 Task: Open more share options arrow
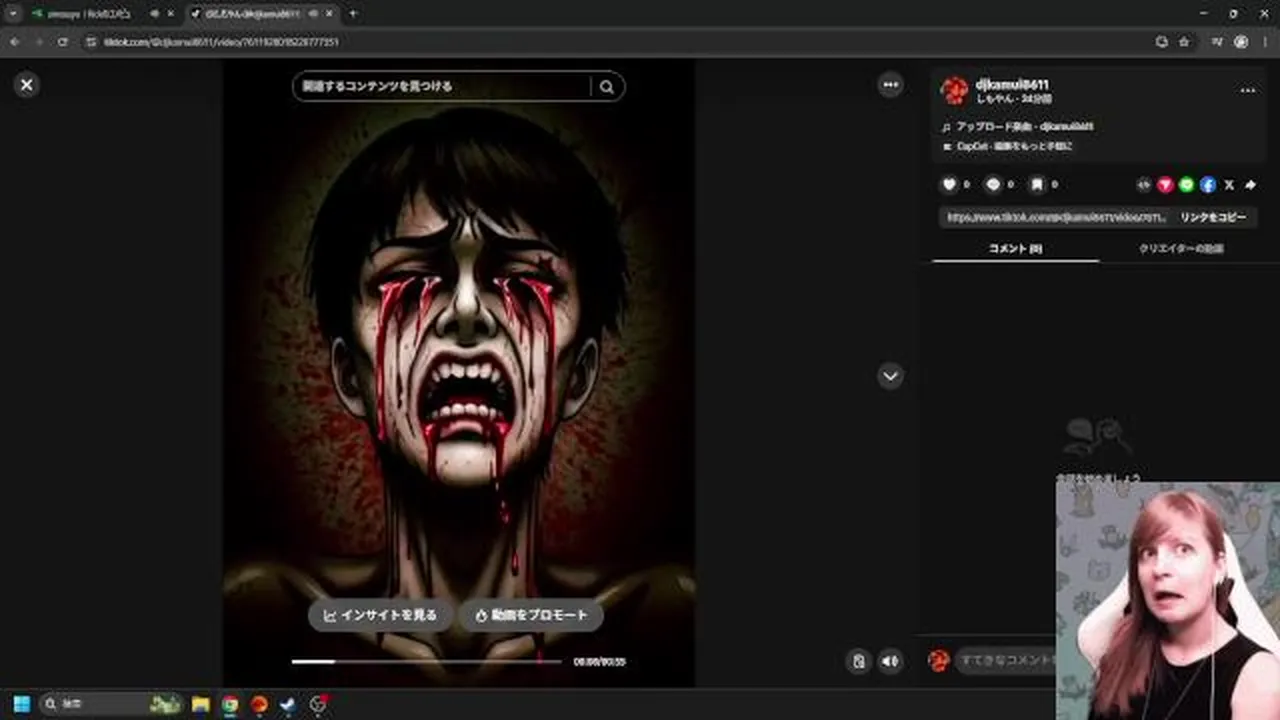pyautogui.click(x=1250, y=185)
